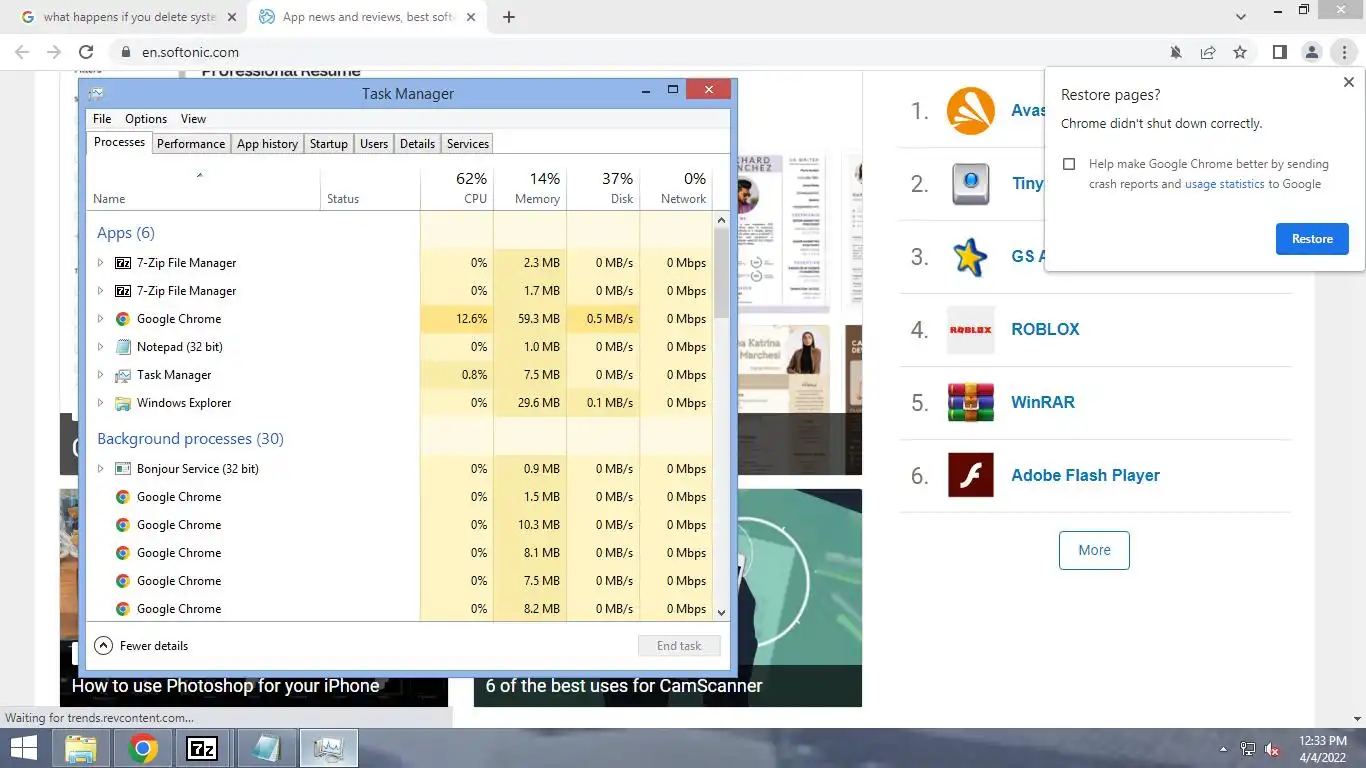Click the muted volume tray icon
1366x768 pixels.
point(1273,749)
